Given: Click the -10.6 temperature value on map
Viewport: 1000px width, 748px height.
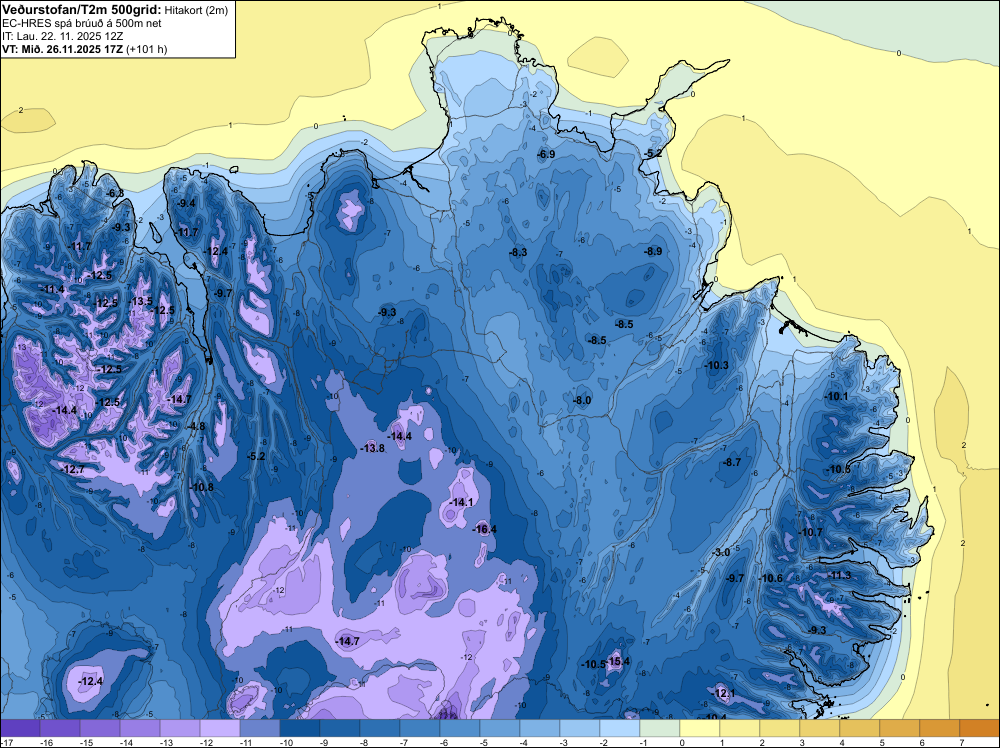Looking at the screenshot, I should (x=770, y=578).
